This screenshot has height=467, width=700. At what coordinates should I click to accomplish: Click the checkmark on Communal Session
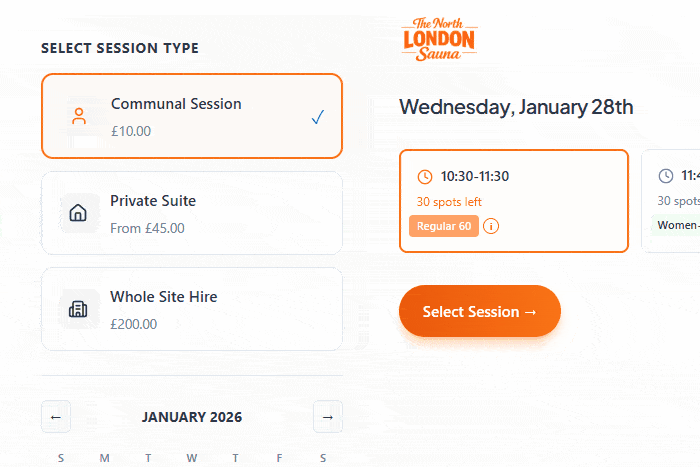[x=318, y=117]
